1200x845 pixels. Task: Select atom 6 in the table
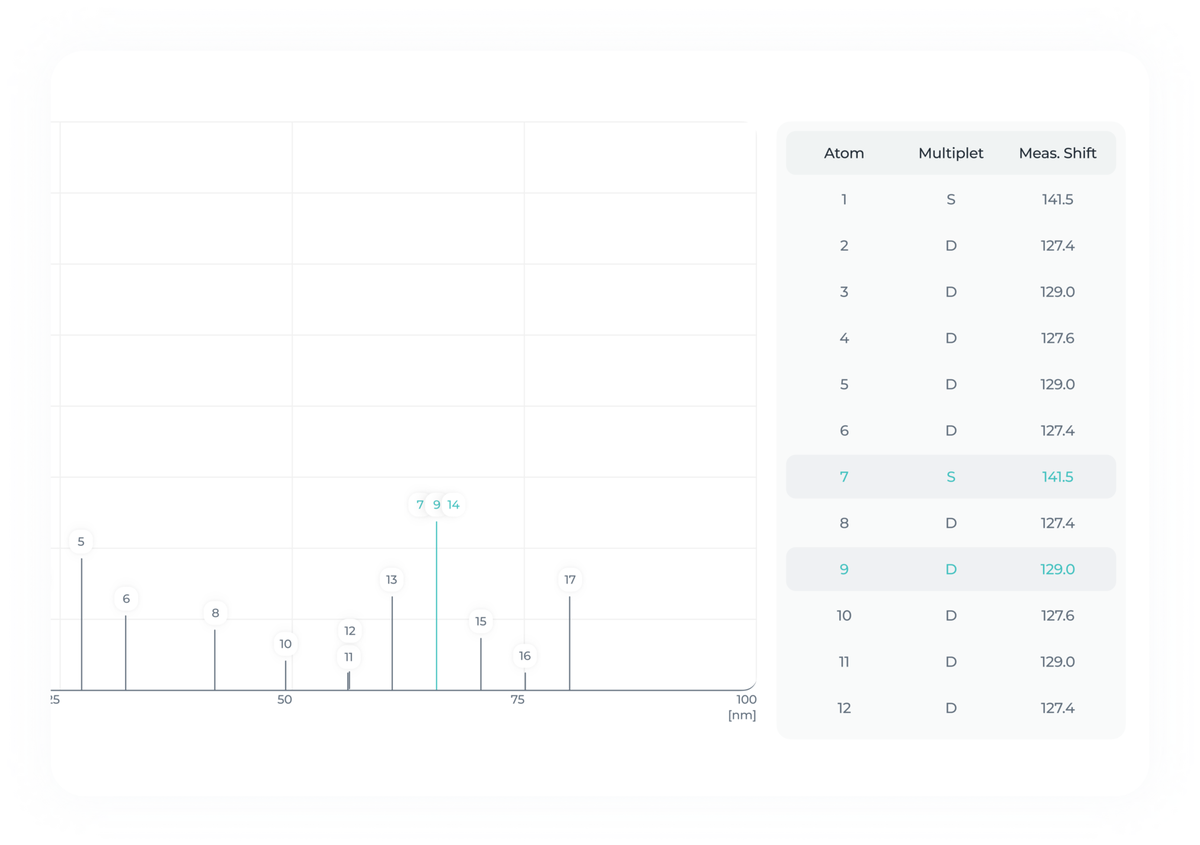coord(951,431)
